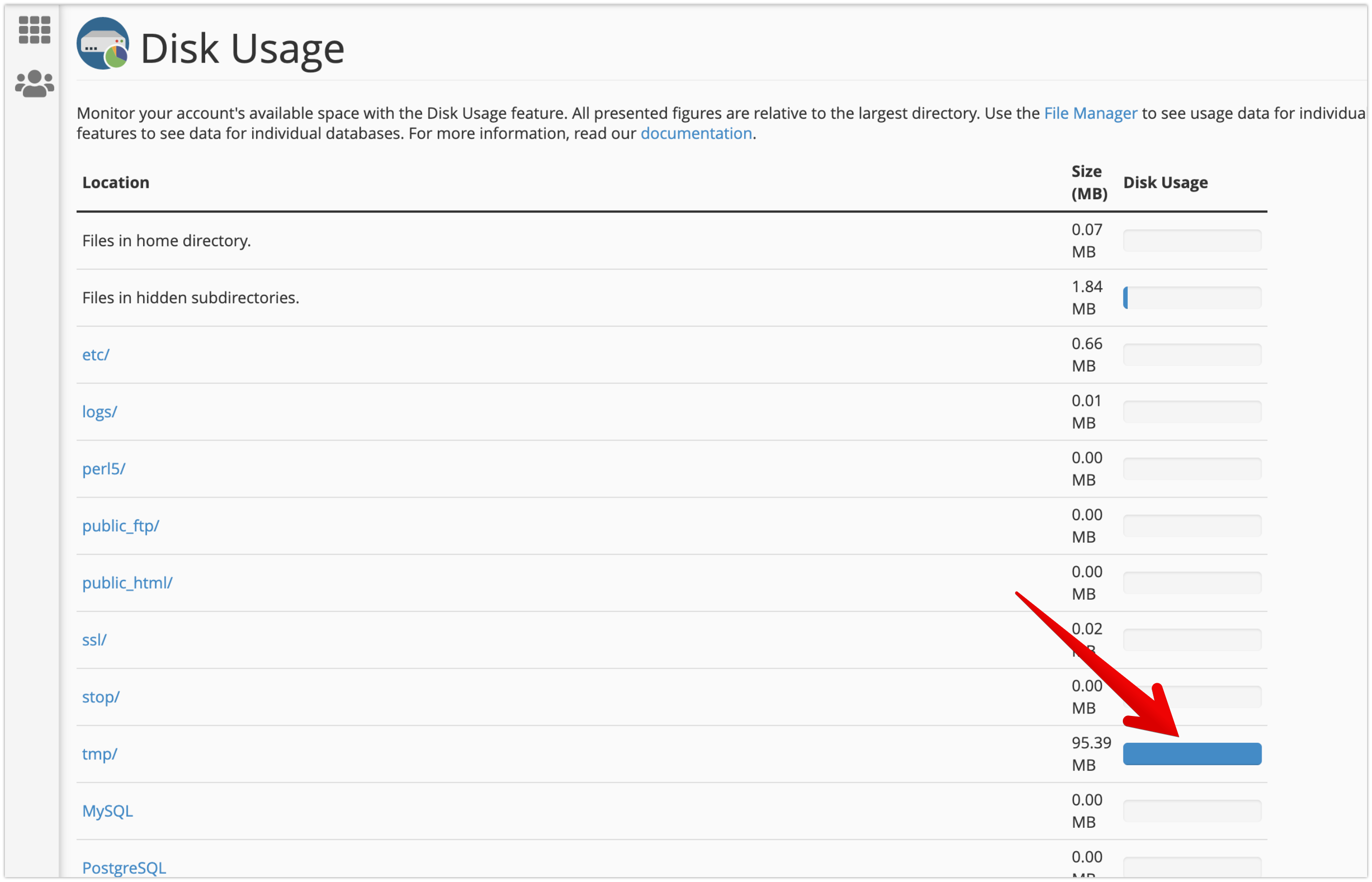Image resolution: width=1372 pixels, height=882 pixels.
Task: Open the perl5/ directory link
Action: [104, 468]
